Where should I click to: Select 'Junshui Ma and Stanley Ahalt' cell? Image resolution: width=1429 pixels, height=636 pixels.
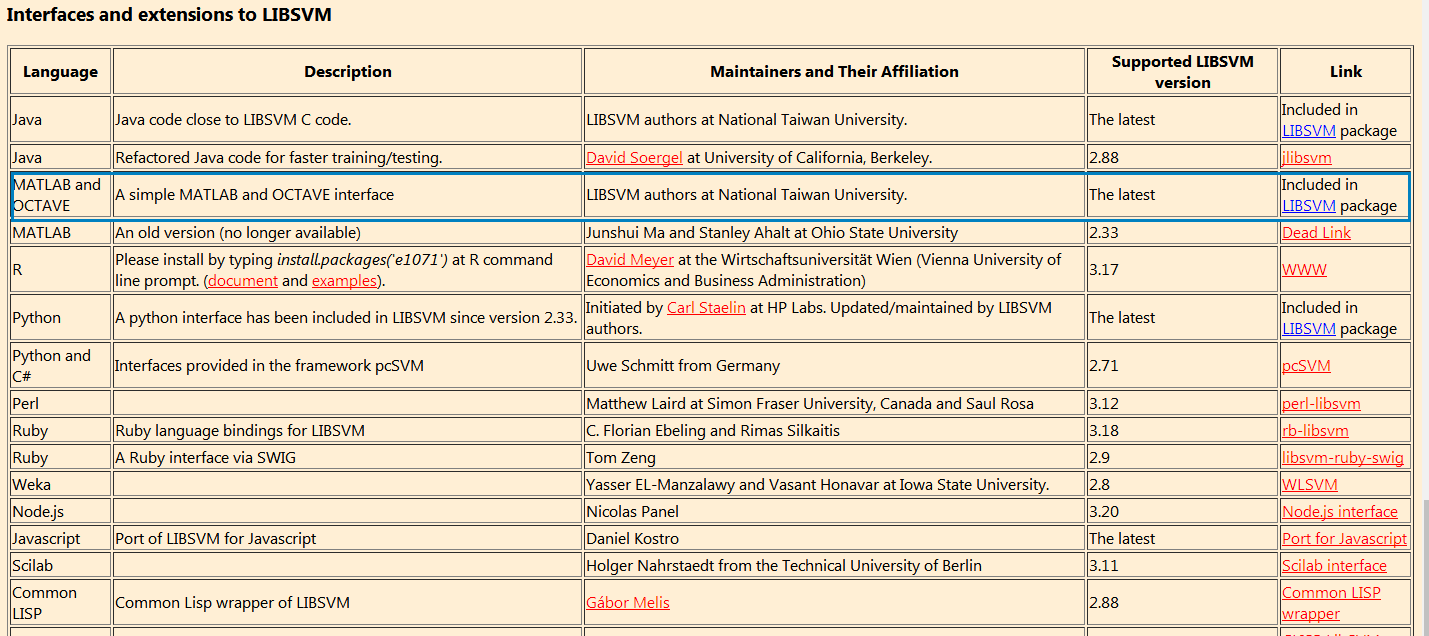[834, 232]
